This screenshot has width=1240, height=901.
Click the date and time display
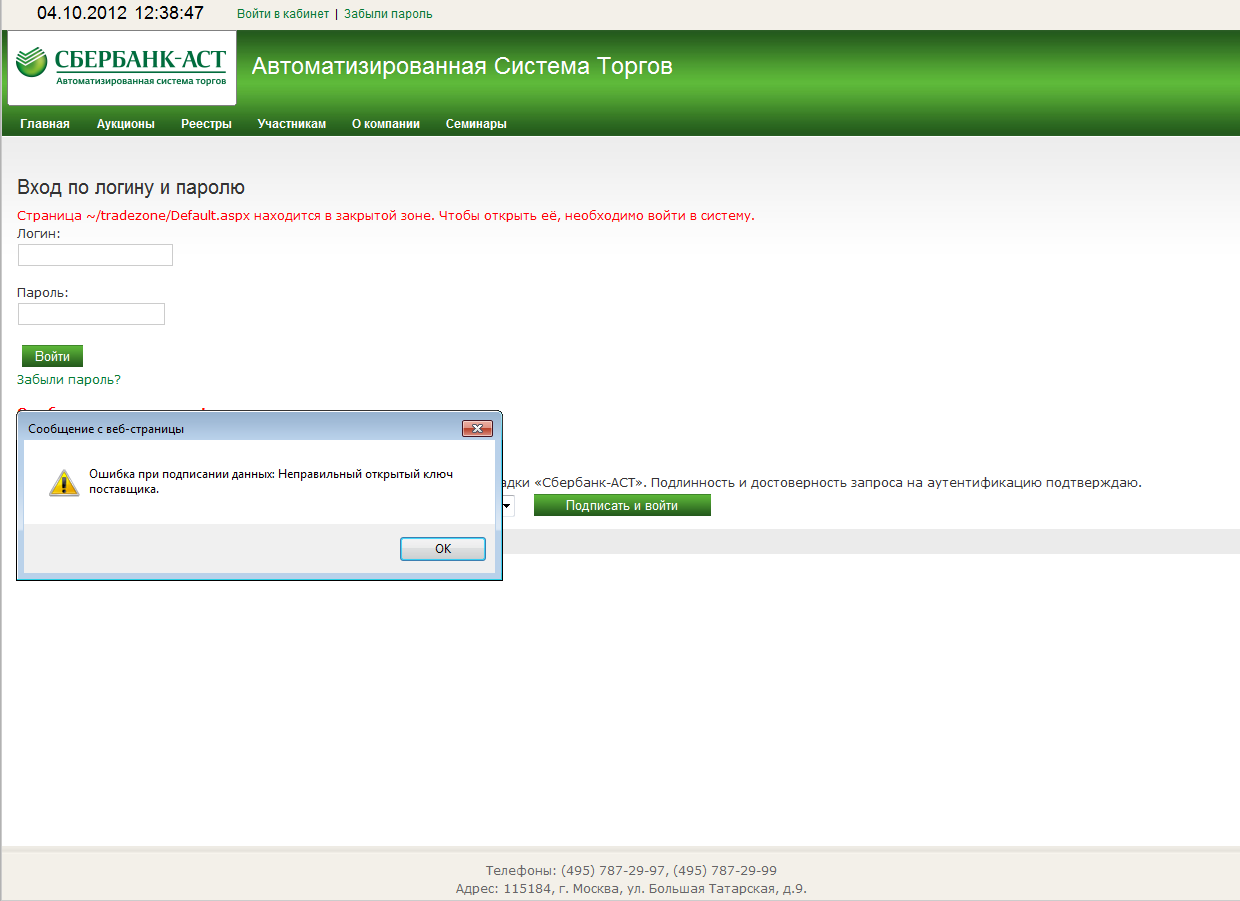coord(120,14)
